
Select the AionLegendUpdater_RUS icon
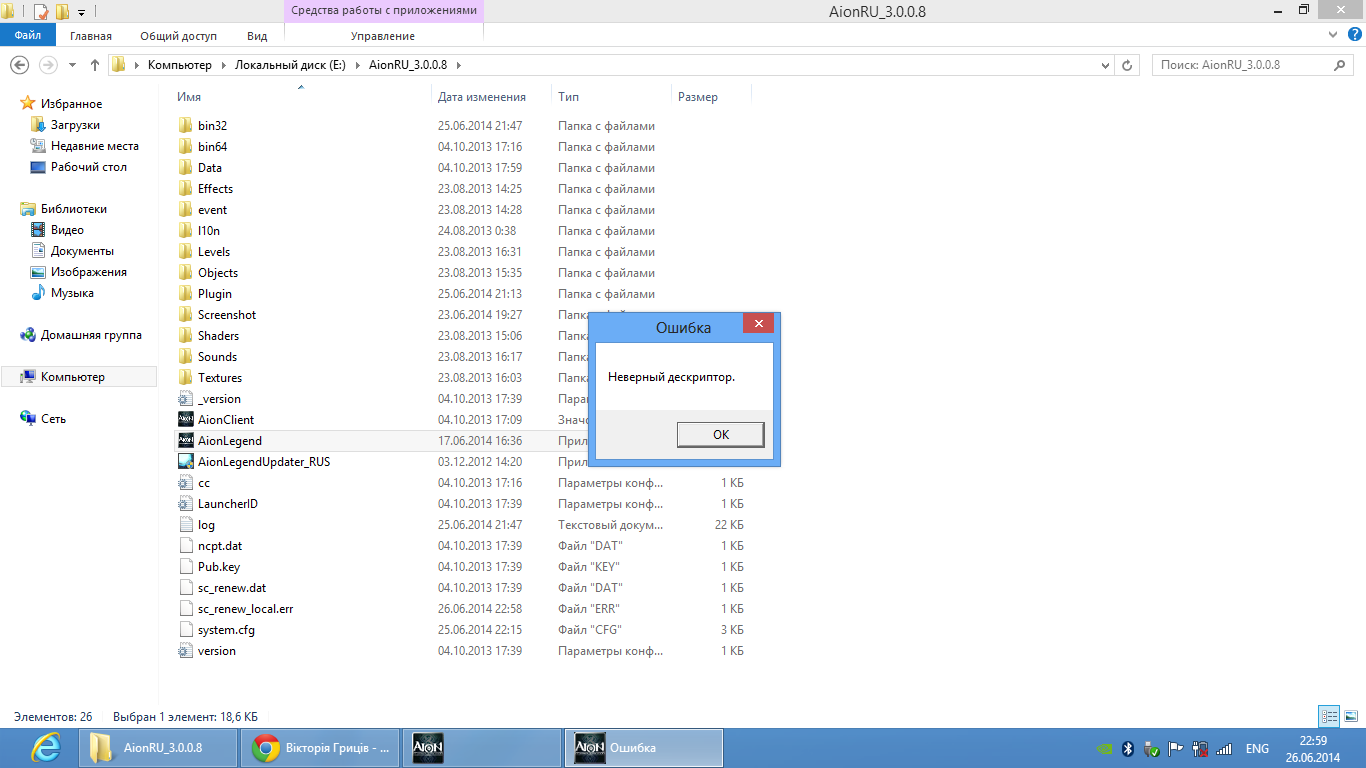pos(185,462)
